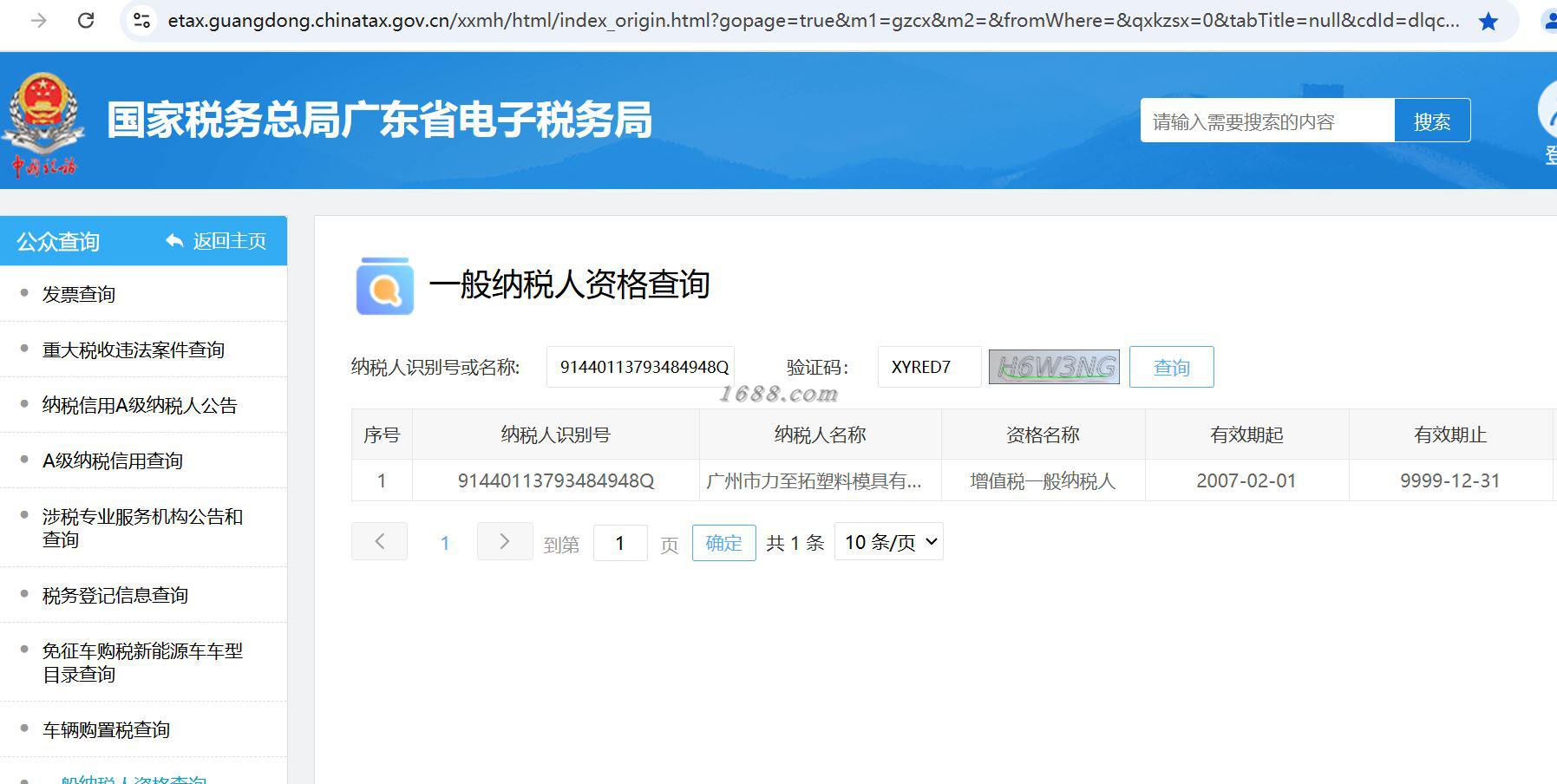Click the China tax emblem logo
Image resolution: width=1557 pixels, height=784 pixels.
click(43, 124)
